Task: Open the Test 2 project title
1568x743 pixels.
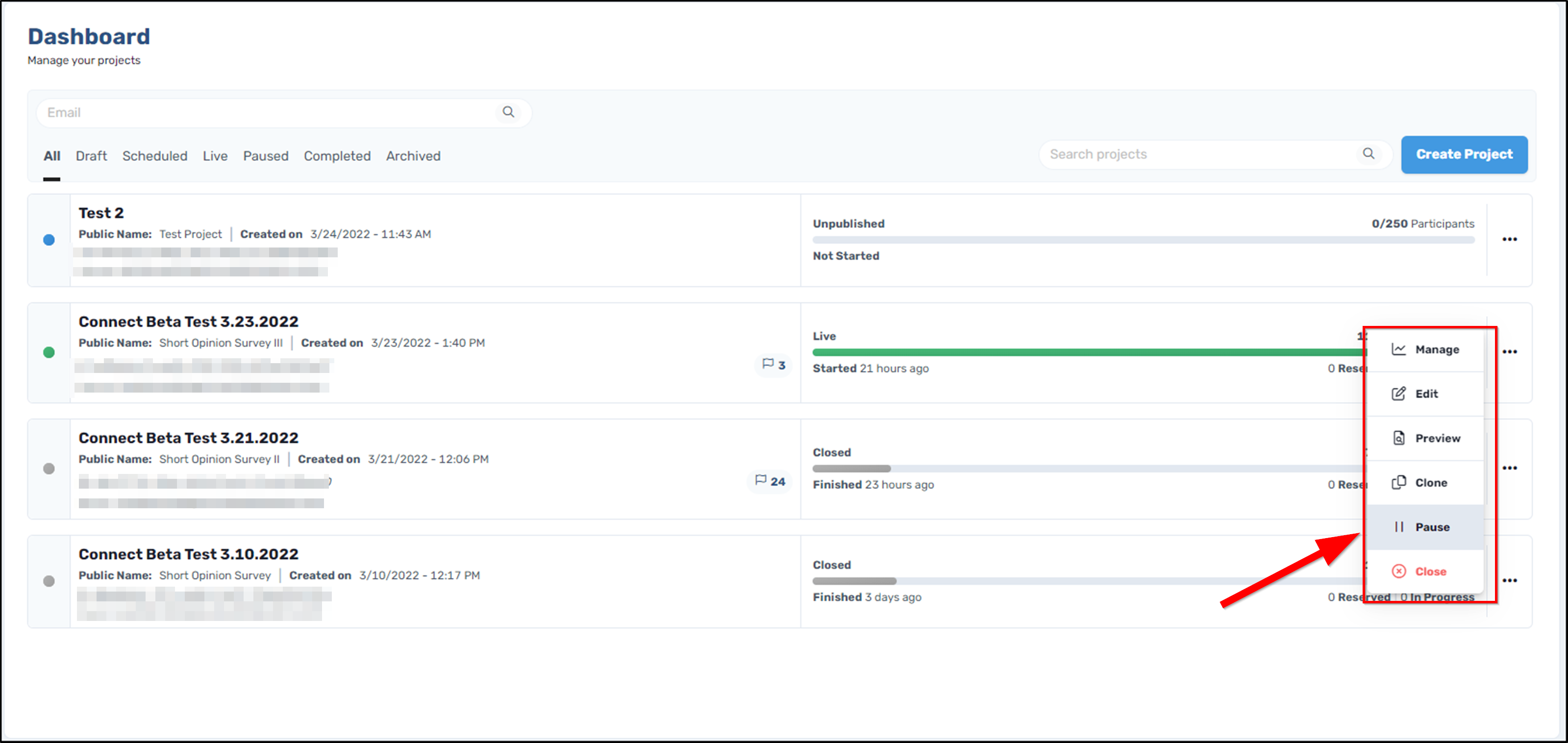Action: click(x=101, y=213)
